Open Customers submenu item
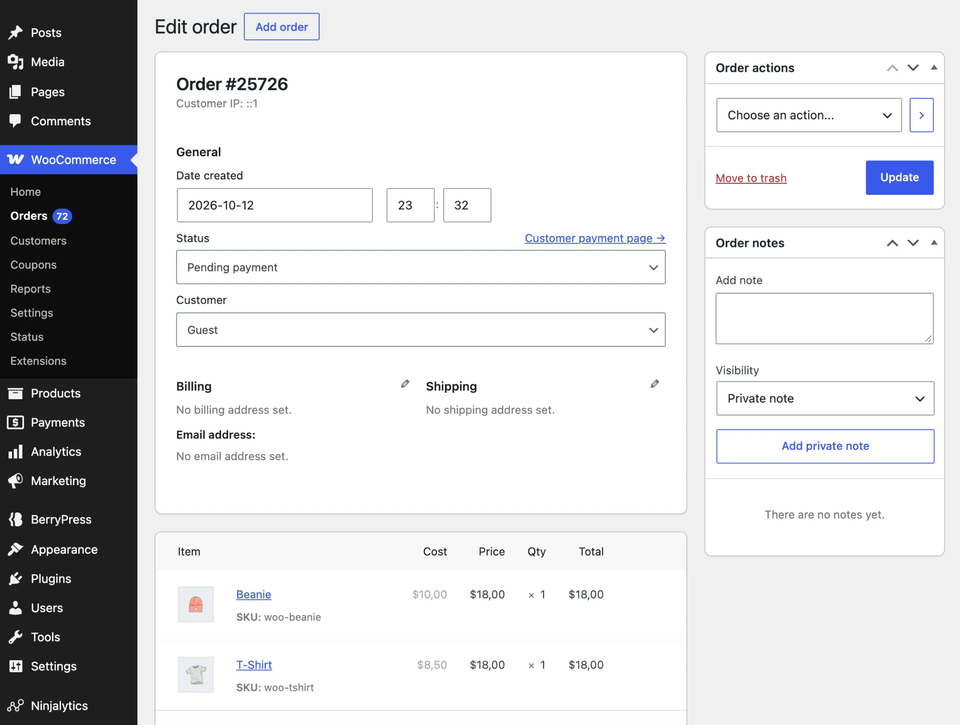 39,241
